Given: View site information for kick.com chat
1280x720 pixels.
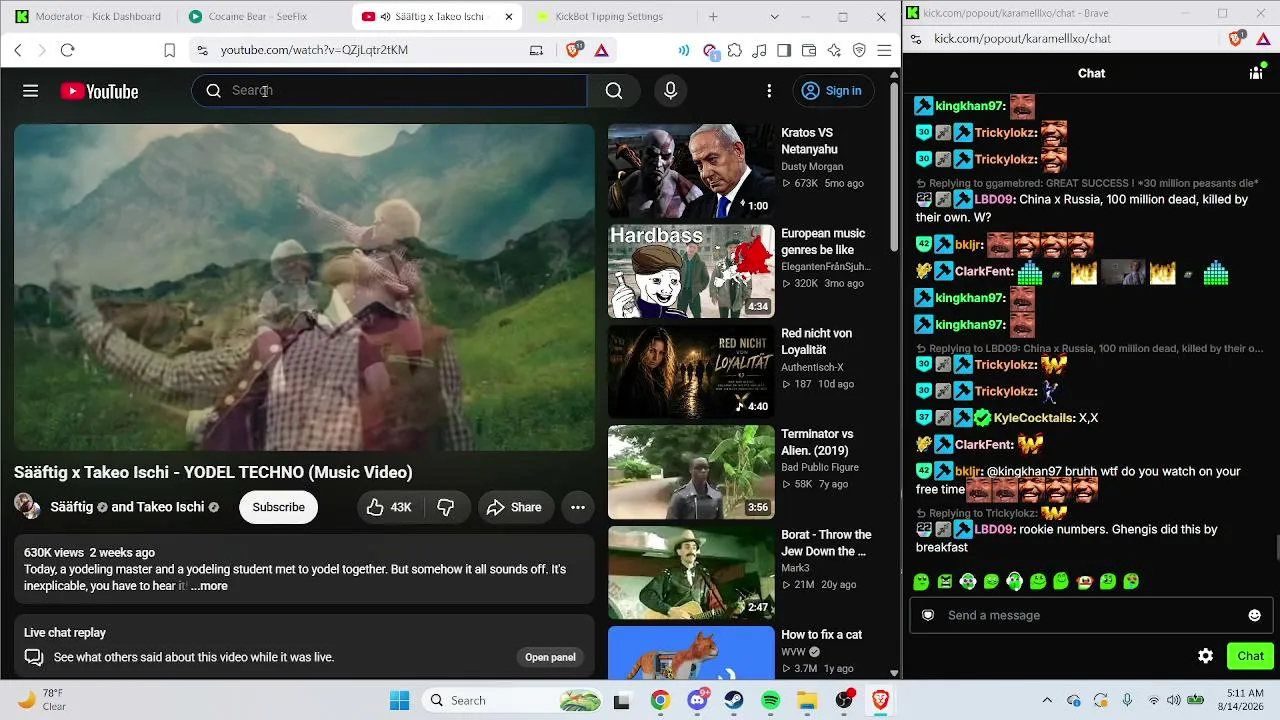Looking at the screenshot, I should 915,39.
